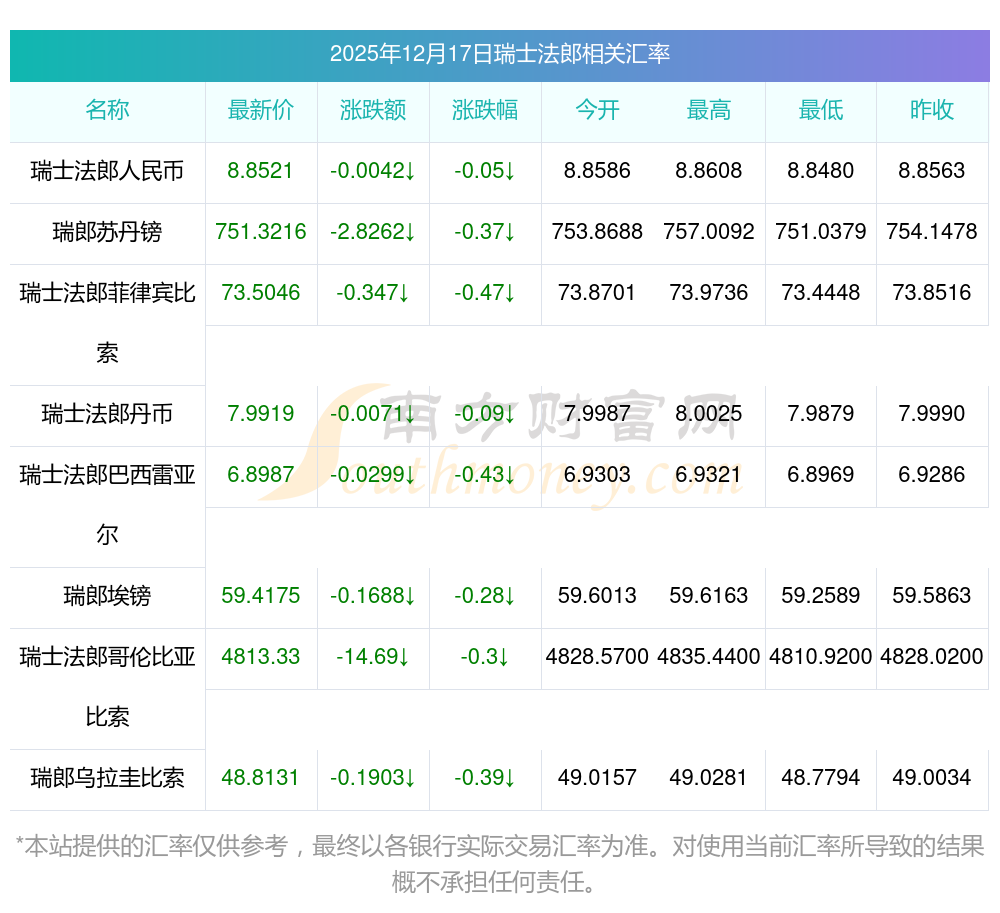Select the 最高 column header
The width and height of the screenshot is (1000, 913).
pyautogui.click(x=709, y=110)
